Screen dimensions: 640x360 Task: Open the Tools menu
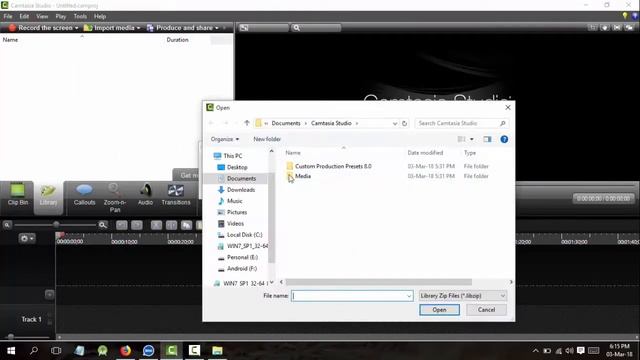coord(80,16)
